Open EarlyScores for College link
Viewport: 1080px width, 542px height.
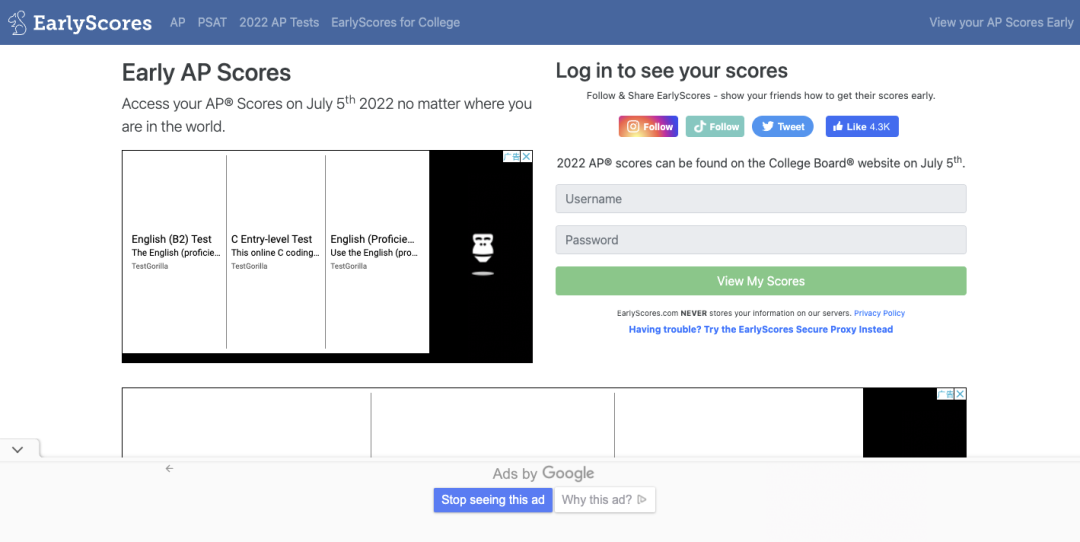(x=395, y=22)
